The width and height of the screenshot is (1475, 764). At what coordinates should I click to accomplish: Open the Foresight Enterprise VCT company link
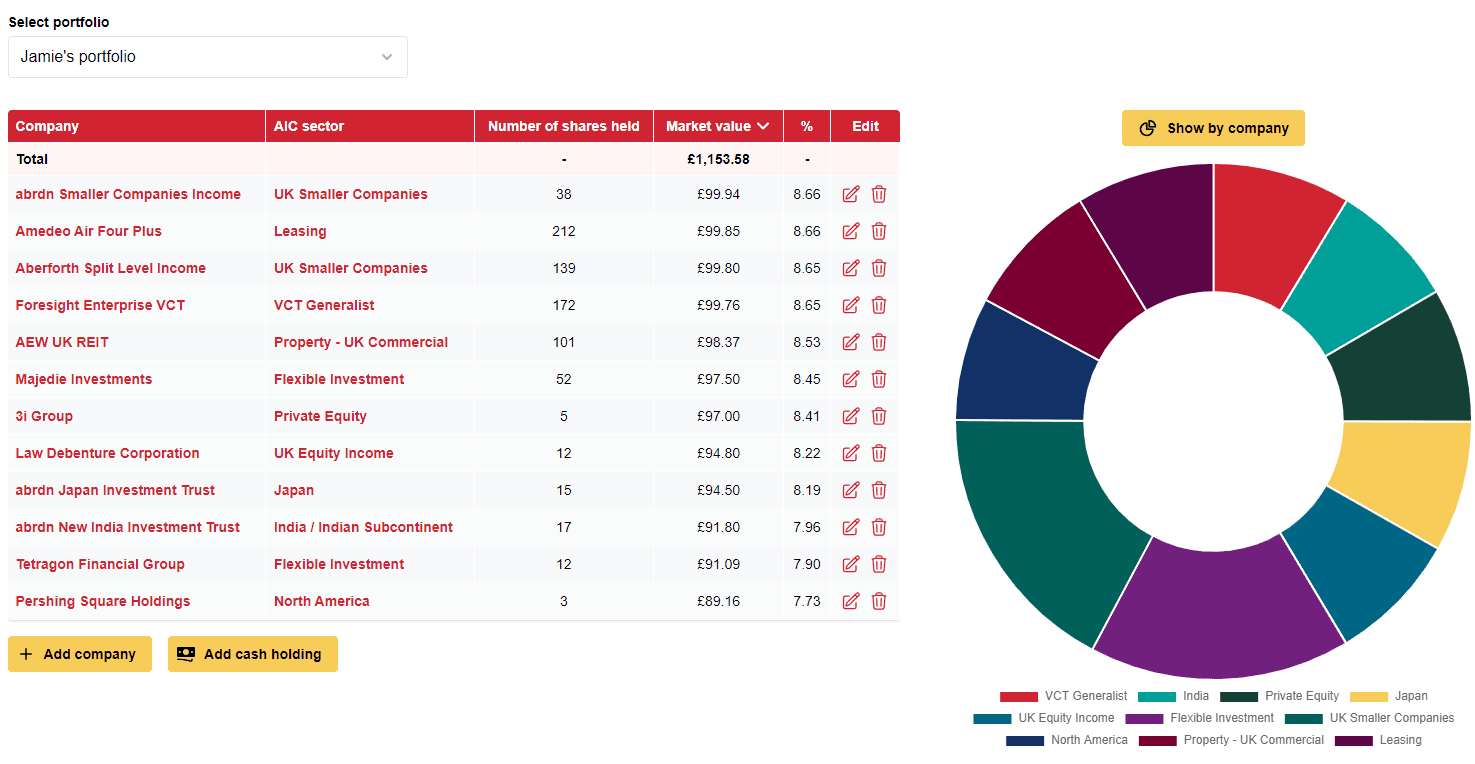(100, 305)
